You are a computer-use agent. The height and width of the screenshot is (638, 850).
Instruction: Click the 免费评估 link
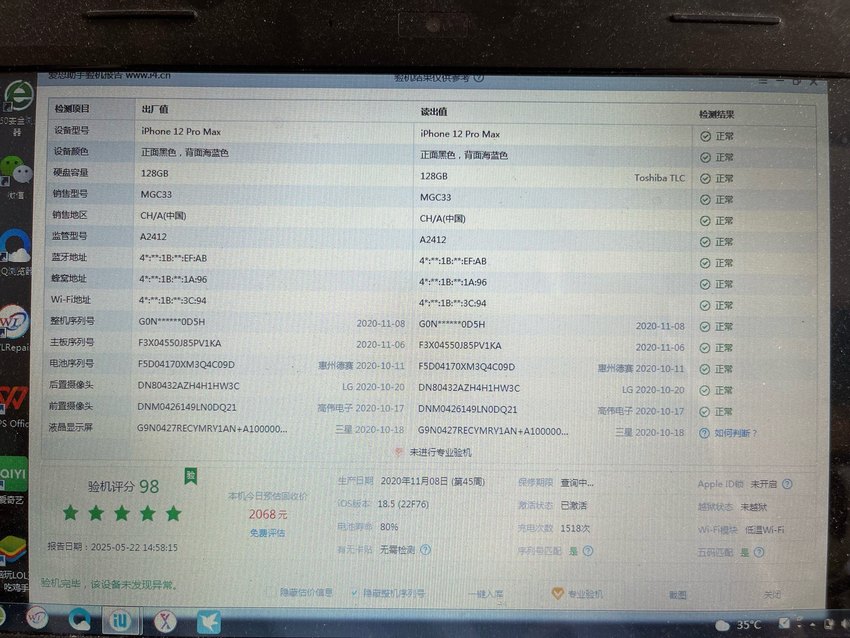[268, 533]
